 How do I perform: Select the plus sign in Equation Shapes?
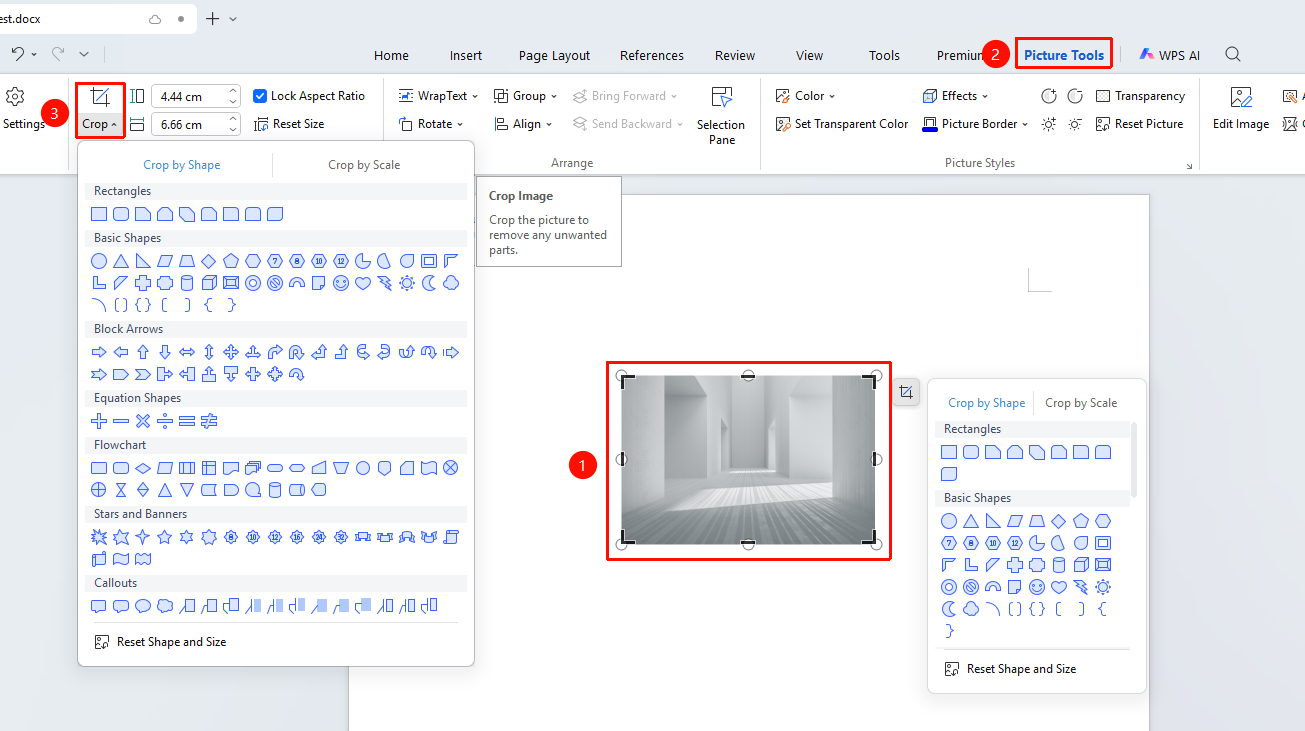coord(99,421)
